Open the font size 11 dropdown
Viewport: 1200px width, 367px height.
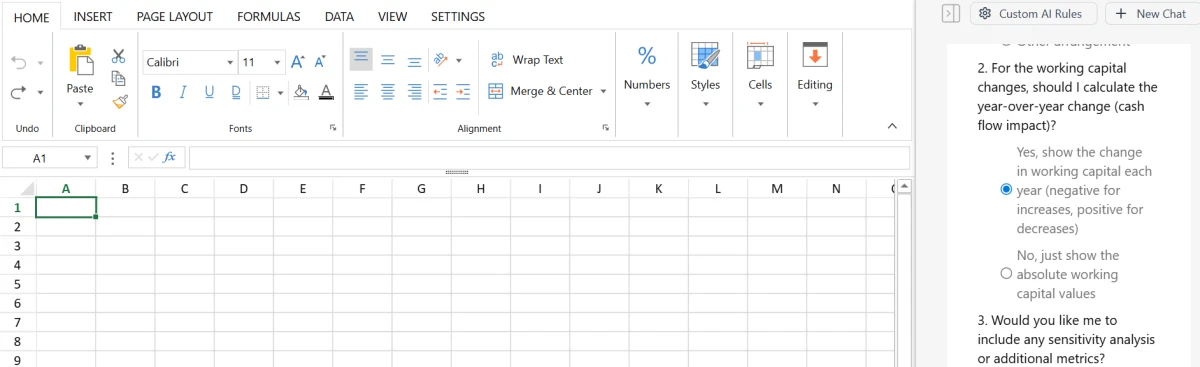click(x=277, y=62)
